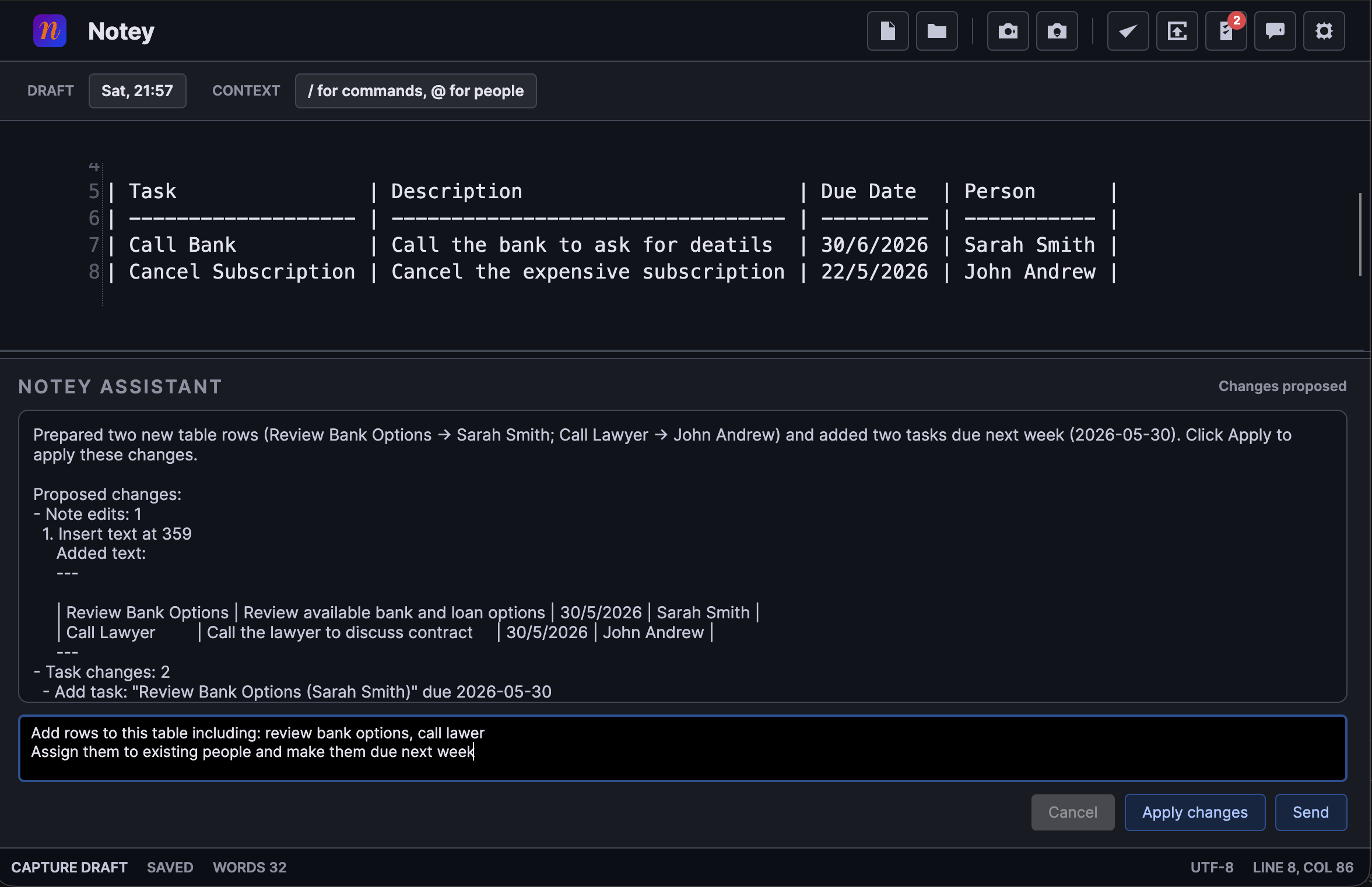Click the editor vertical scrollbar

tap(1360, 234)
